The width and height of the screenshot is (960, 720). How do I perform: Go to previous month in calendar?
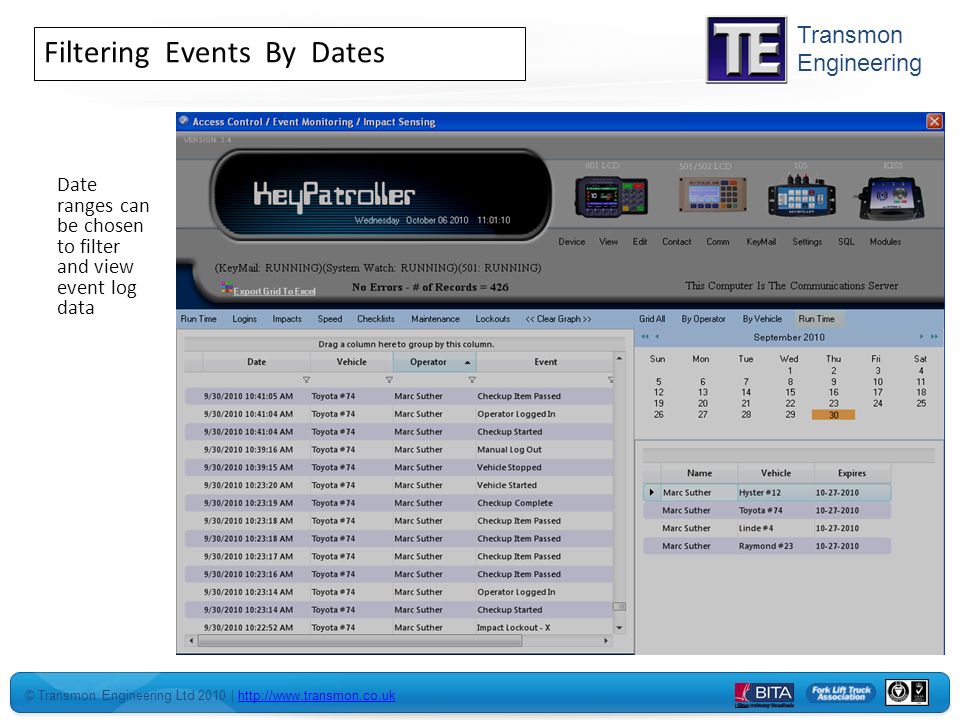tap(657, 336)
